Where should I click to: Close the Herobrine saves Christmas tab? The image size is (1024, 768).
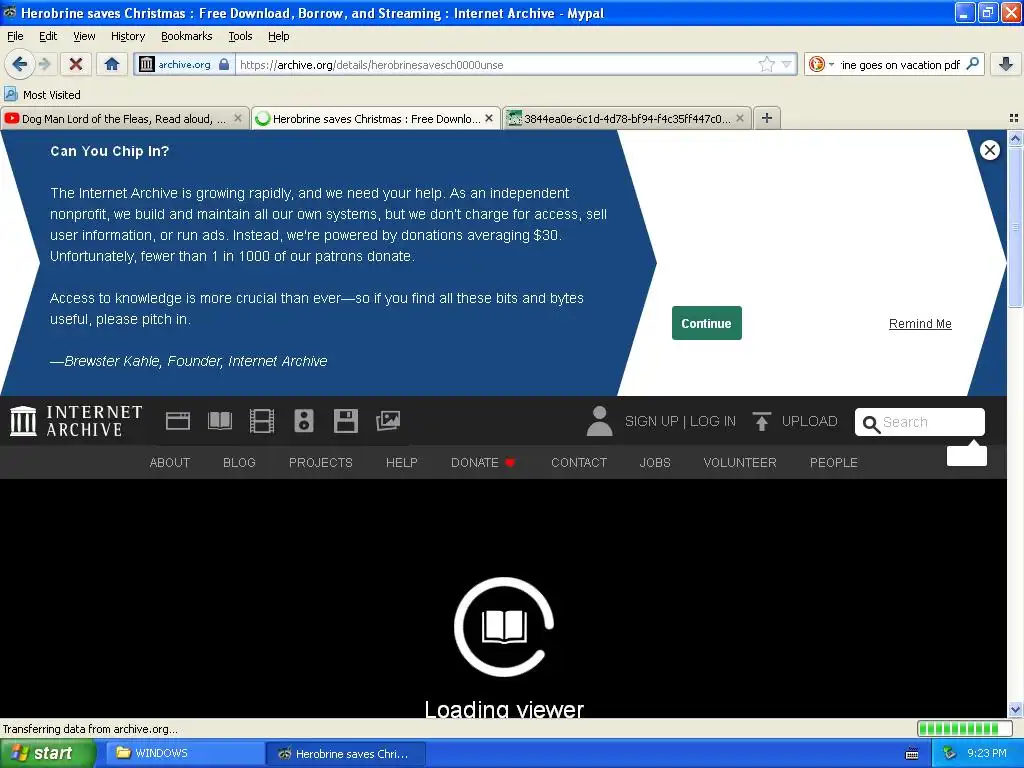[488, 118]
